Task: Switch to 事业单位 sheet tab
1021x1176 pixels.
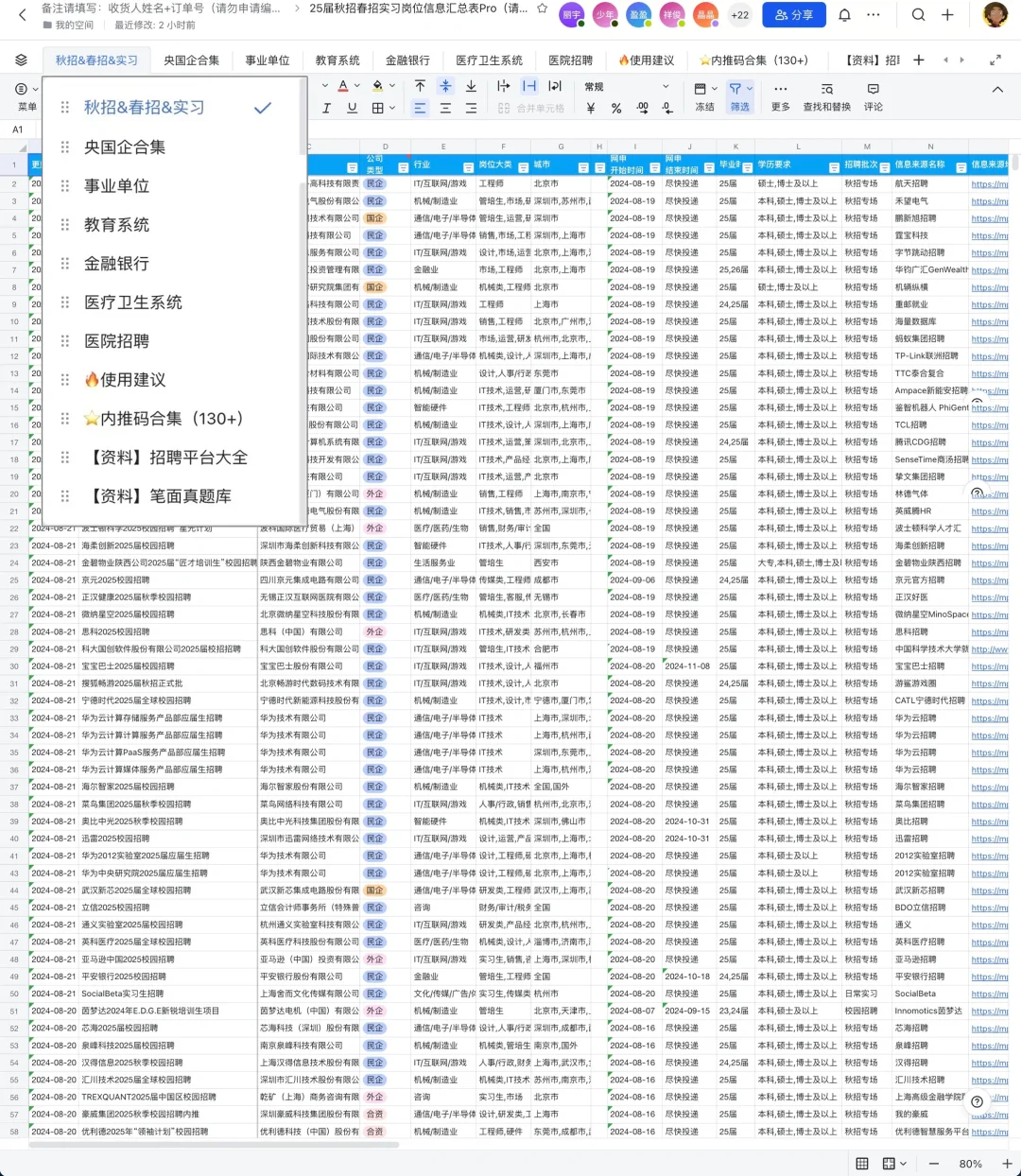Action: pos(268,60)
